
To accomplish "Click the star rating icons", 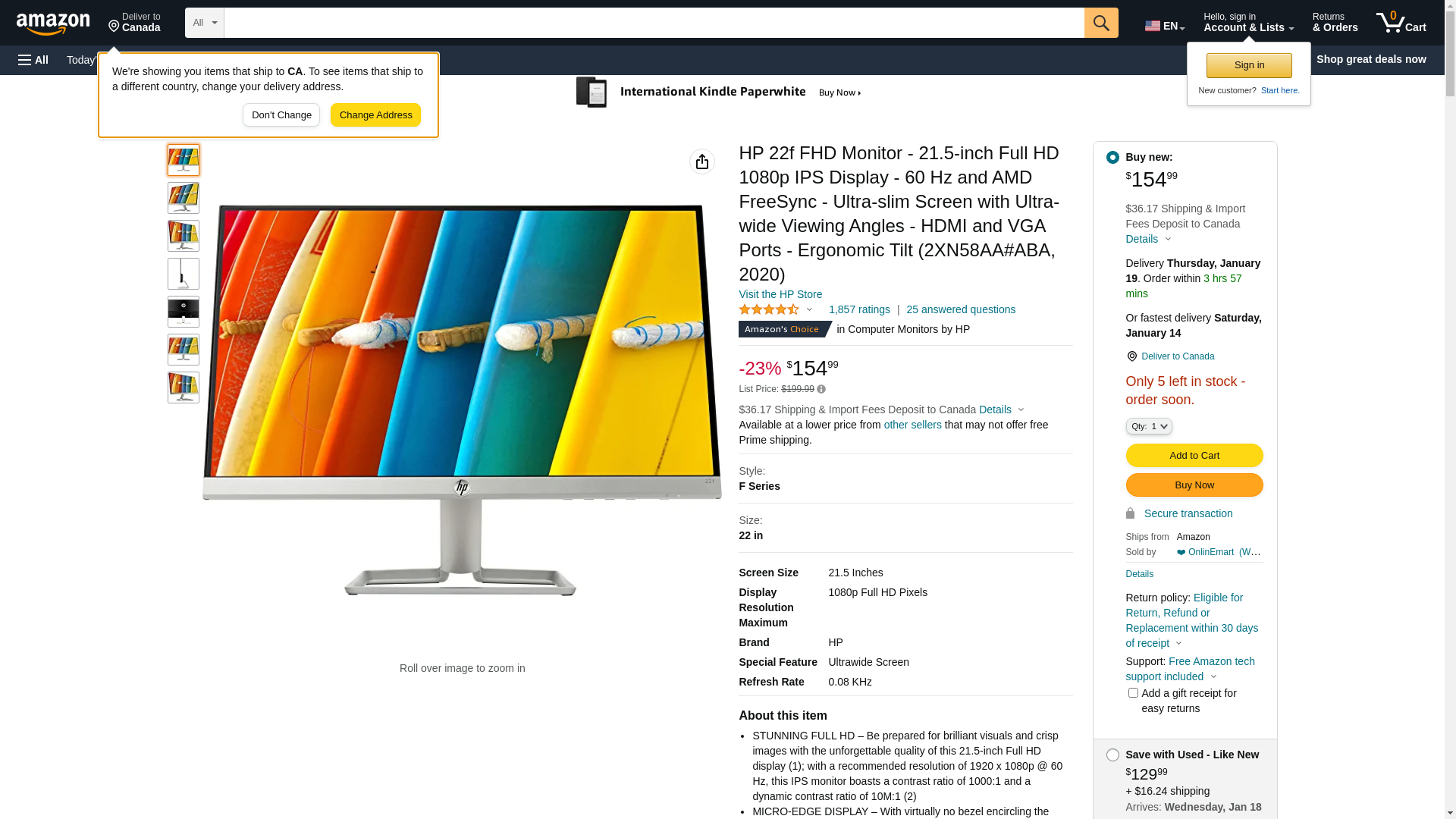I will point(769,309).
